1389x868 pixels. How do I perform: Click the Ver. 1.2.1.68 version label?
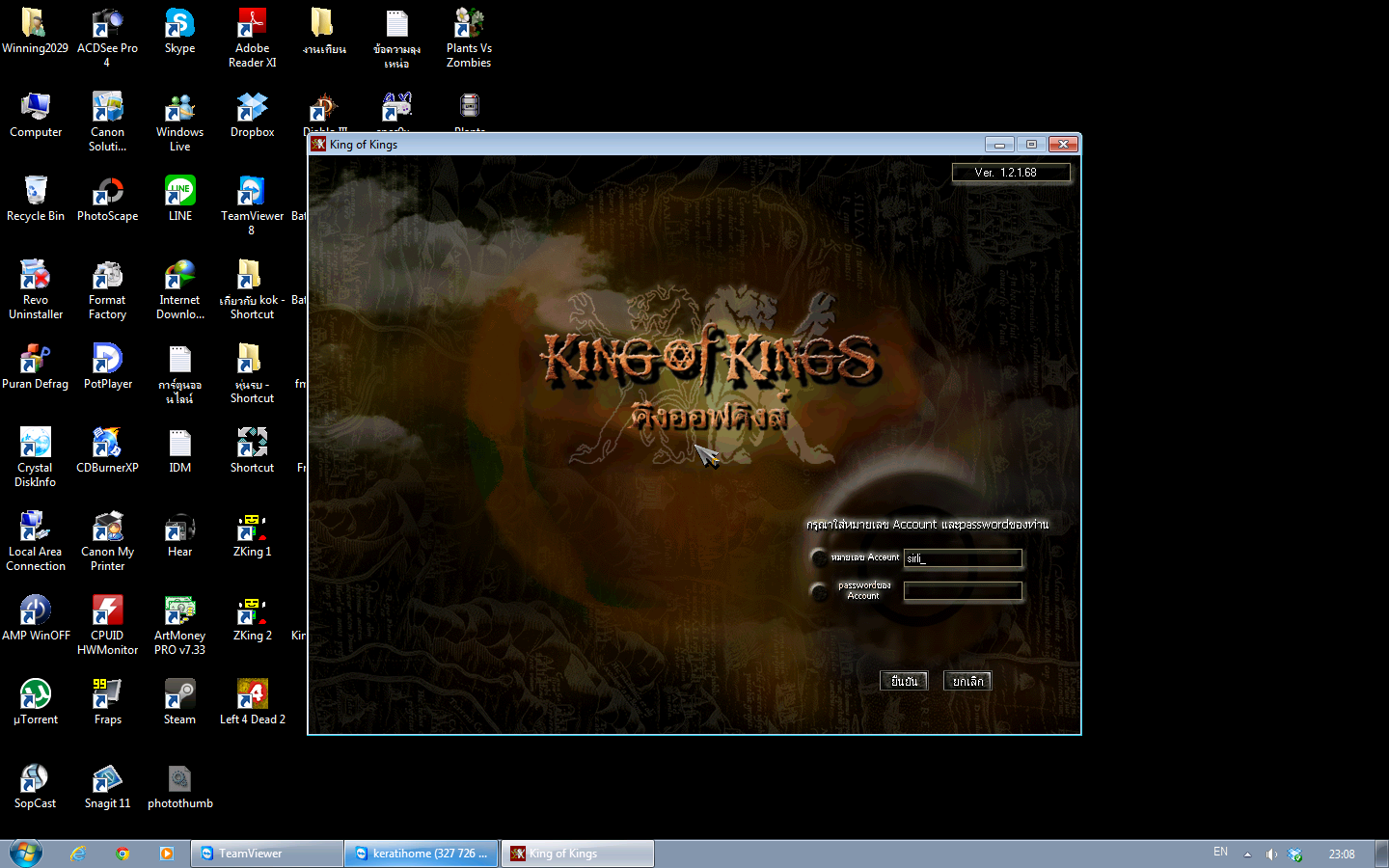(1011, 173)
